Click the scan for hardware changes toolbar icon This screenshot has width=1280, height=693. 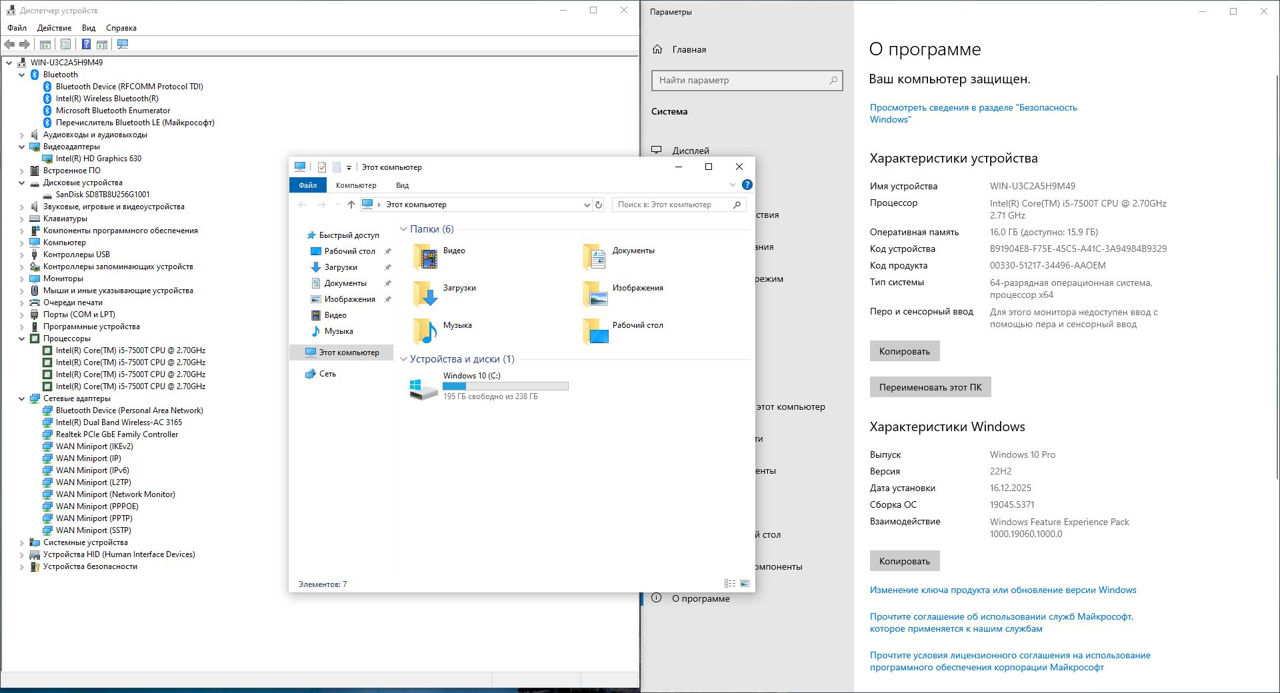coord(122,44)
